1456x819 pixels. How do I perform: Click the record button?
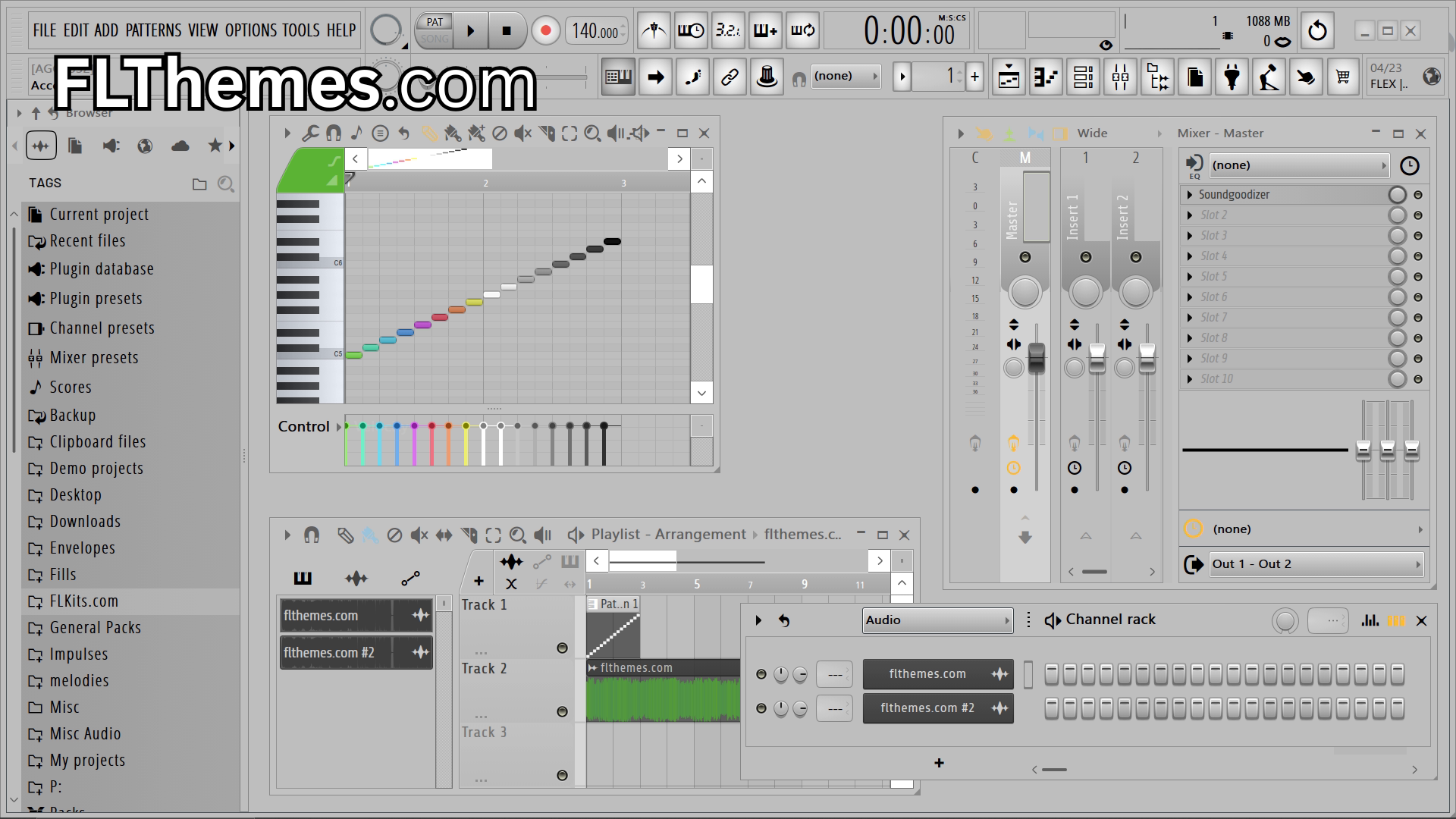coord(545,30)
